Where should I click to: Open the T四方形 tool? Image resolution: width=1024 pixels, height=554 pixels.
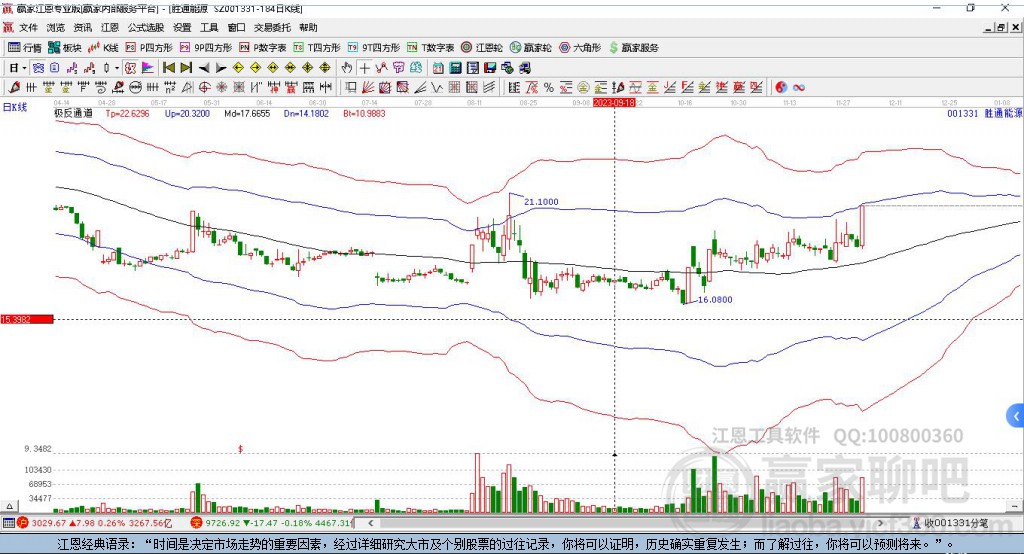pyautogui.click(x=317, y=48)
